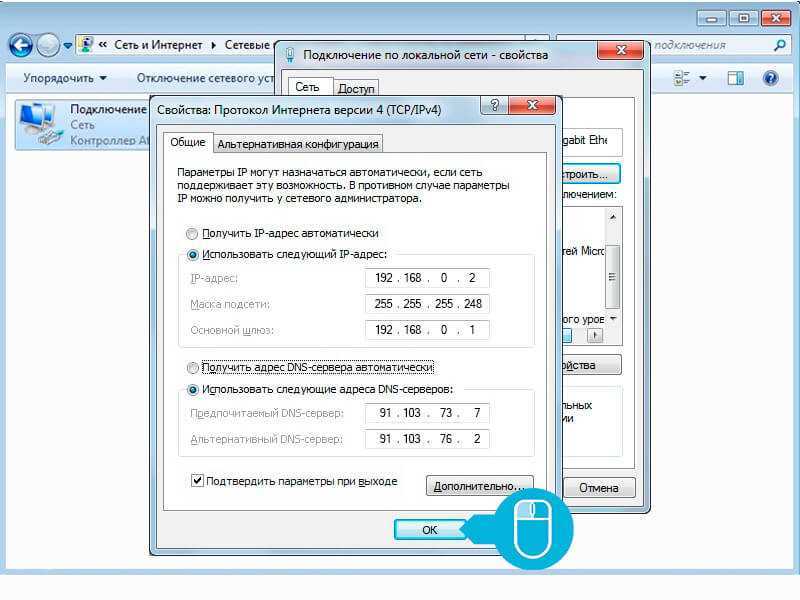Click the default gateway field 192.168.0.1

pos(427,330)
